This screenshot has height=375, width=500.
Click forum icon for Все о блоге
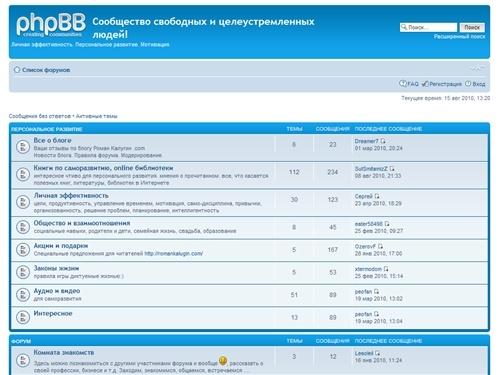click(x=23, y=147)
